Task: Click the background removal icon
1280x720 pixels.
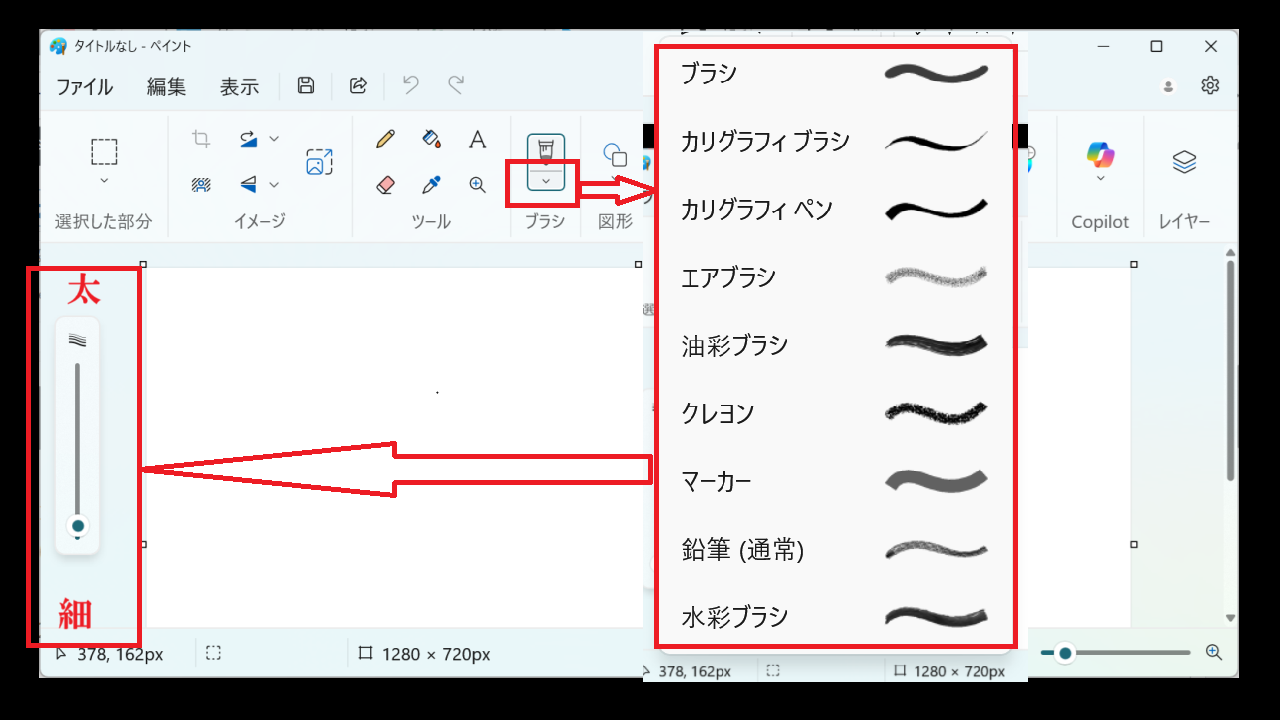Action: coord(201,185)
